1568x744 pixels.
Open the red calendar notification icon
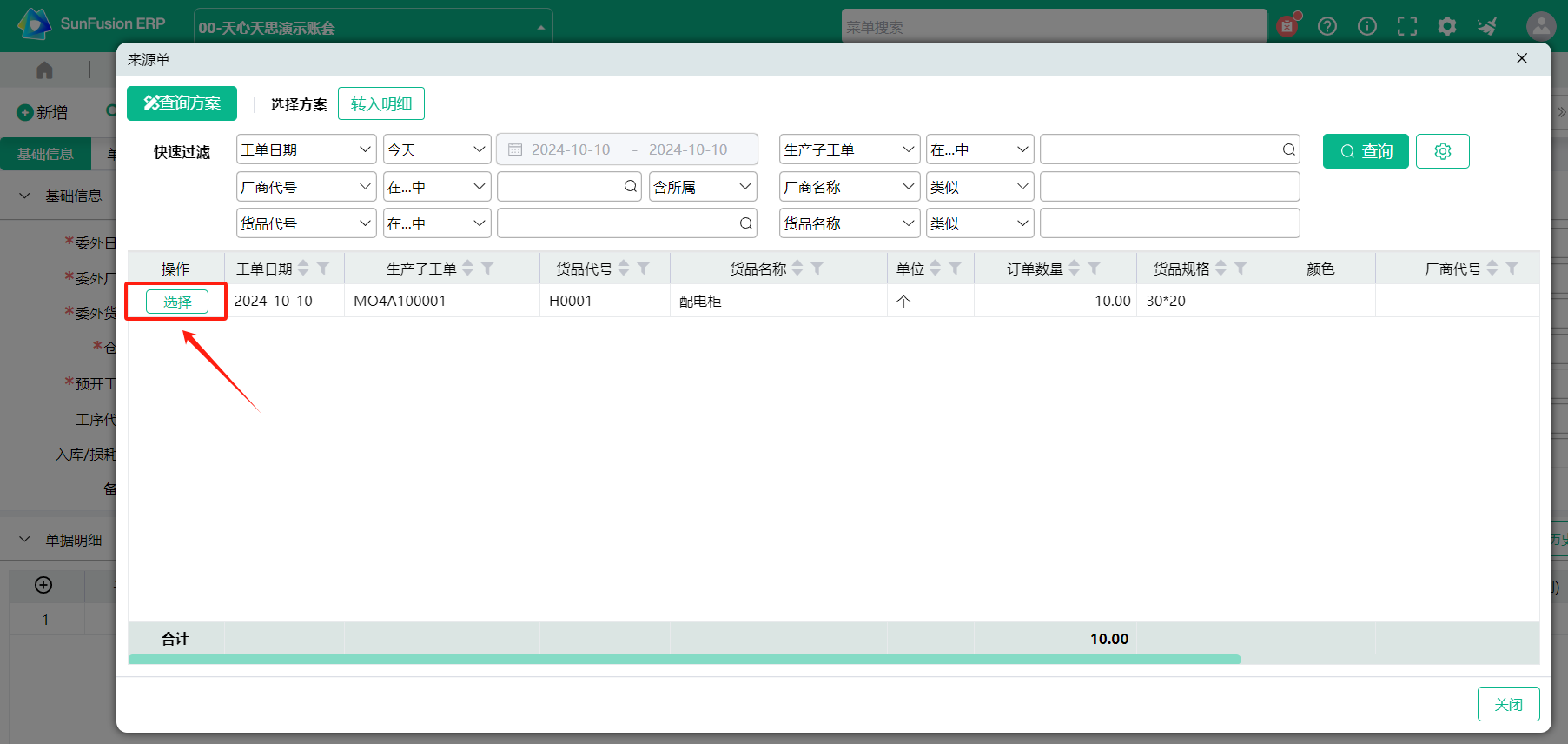pyautogui.click(x=1287, y=26)
